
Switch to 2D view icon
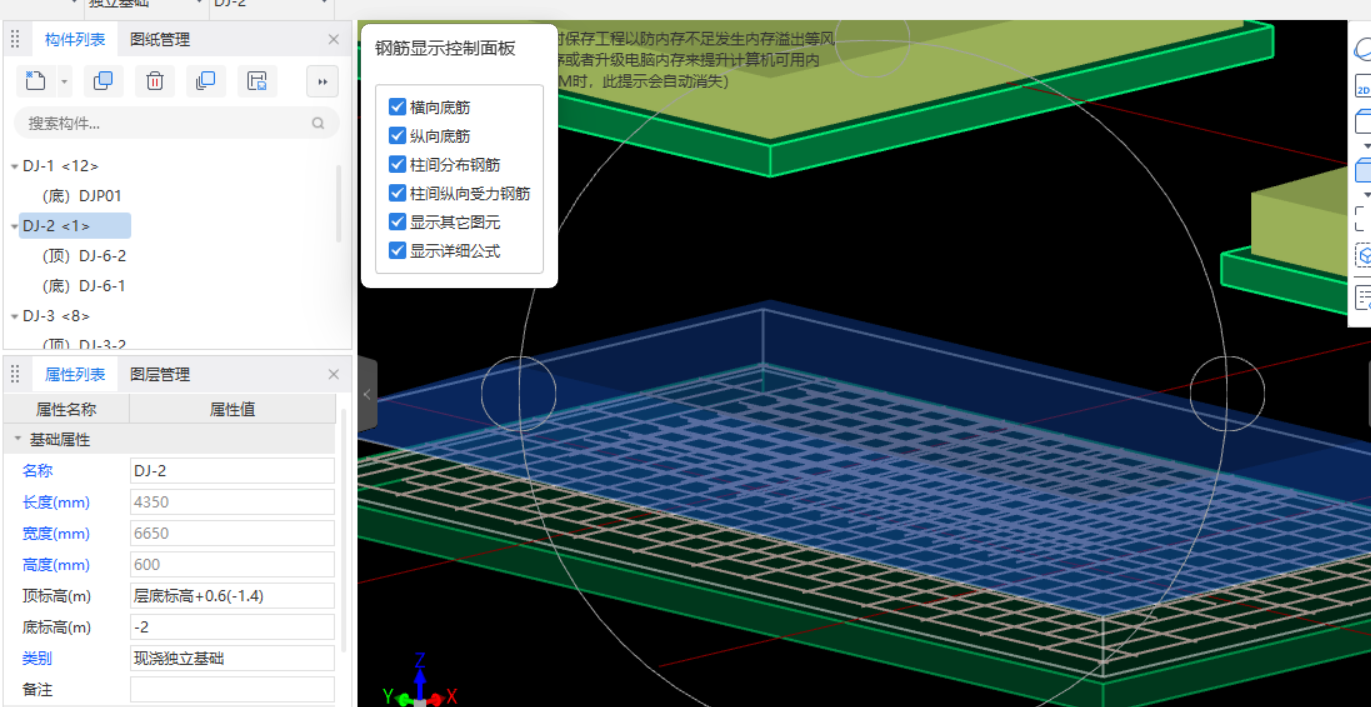1362,87
